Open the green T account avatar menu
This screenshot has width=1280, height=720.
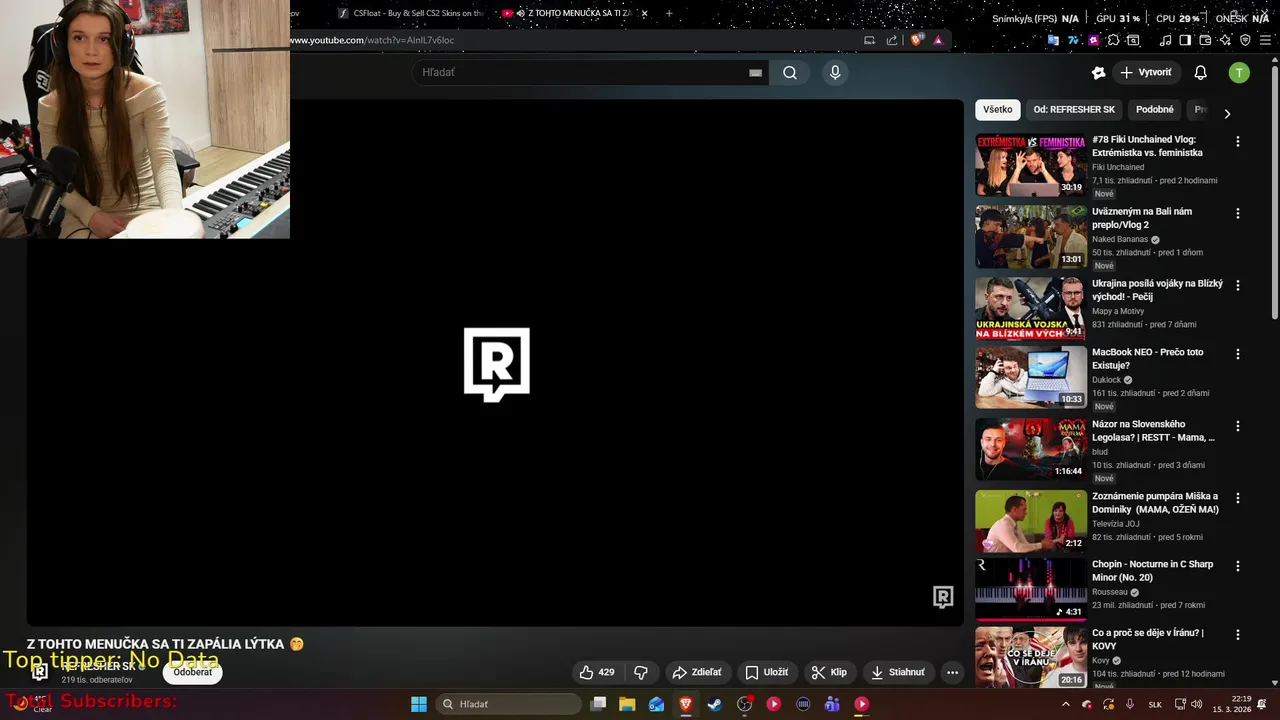1239,72
